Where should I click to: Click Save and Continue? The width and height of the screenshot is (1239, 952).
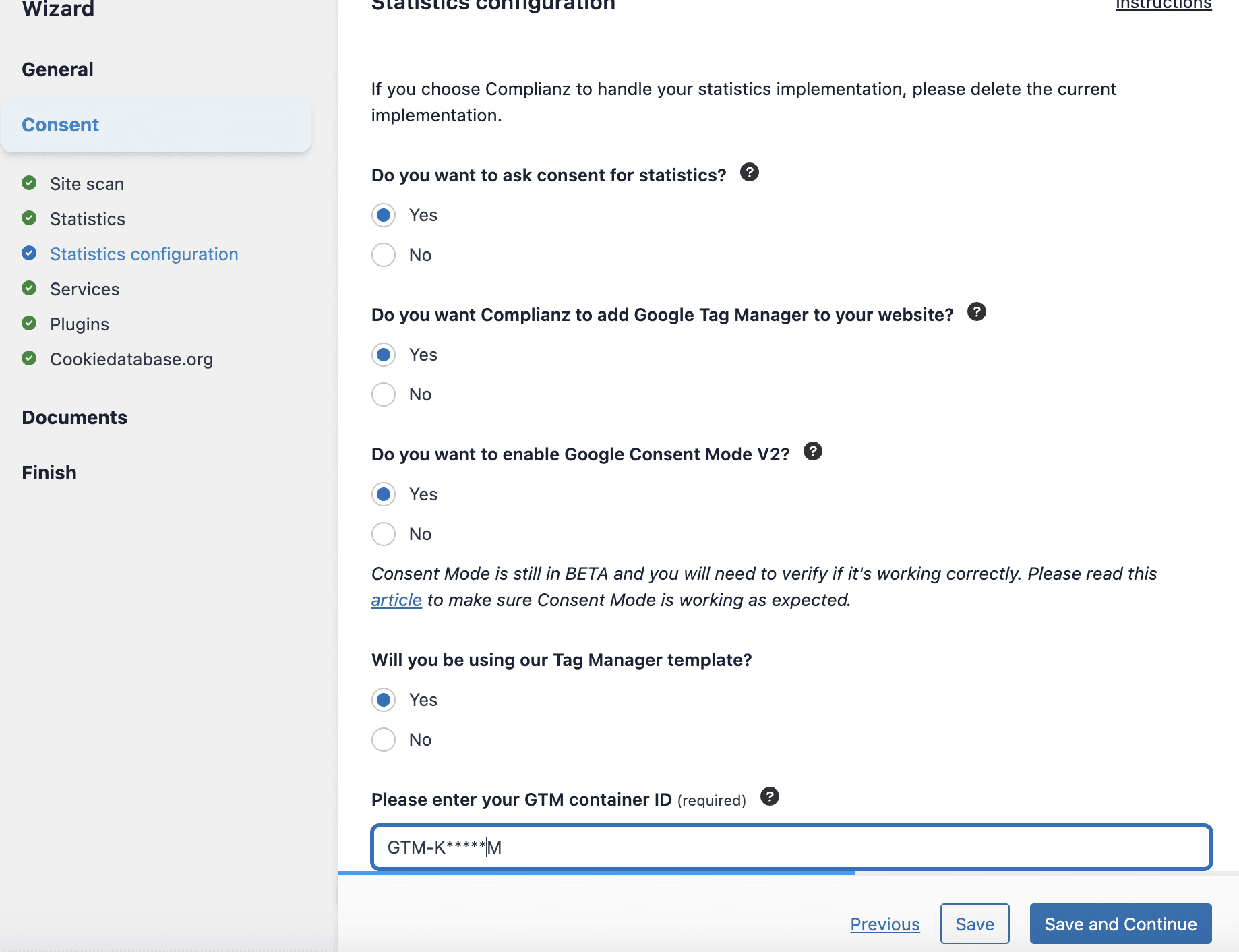click(x=1120, y=924)
